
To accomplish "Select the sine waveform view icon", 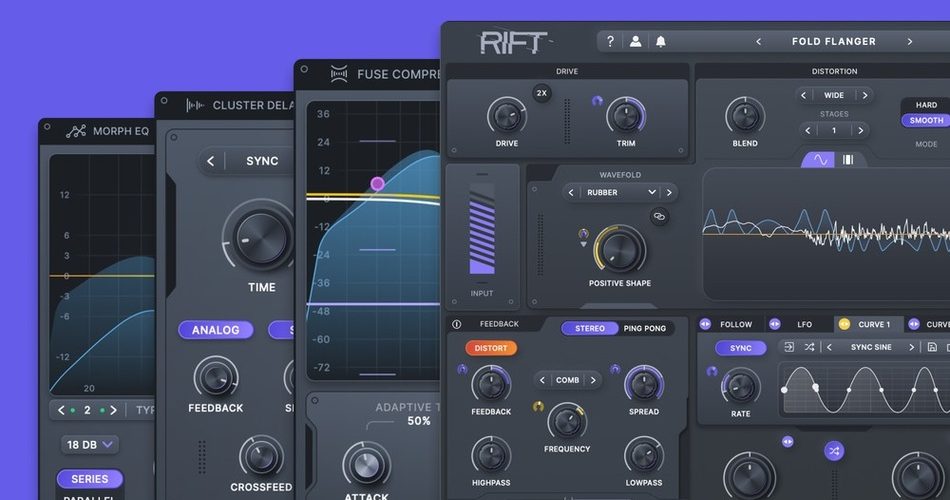I will click(x=819, y=160).
